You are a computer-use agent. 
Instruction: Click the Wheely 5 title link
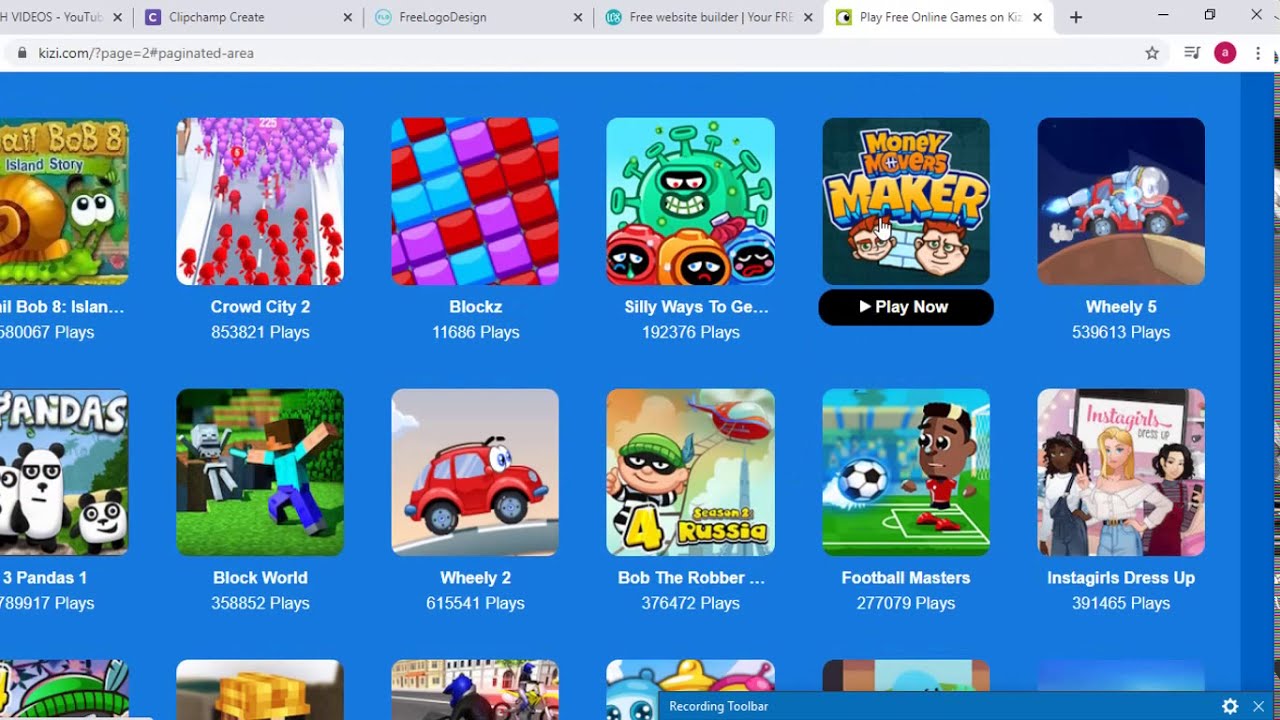(1121, 307)
